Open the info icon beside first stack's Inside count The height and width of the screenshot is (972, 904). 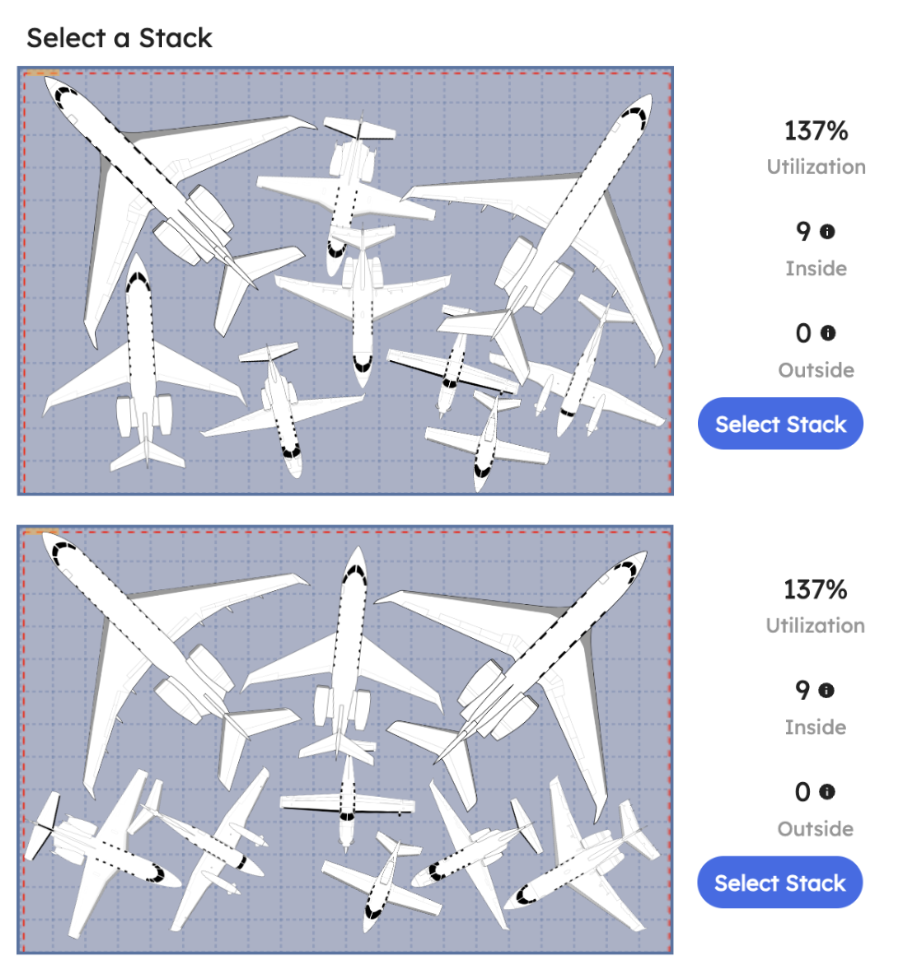tap(827, 231)
